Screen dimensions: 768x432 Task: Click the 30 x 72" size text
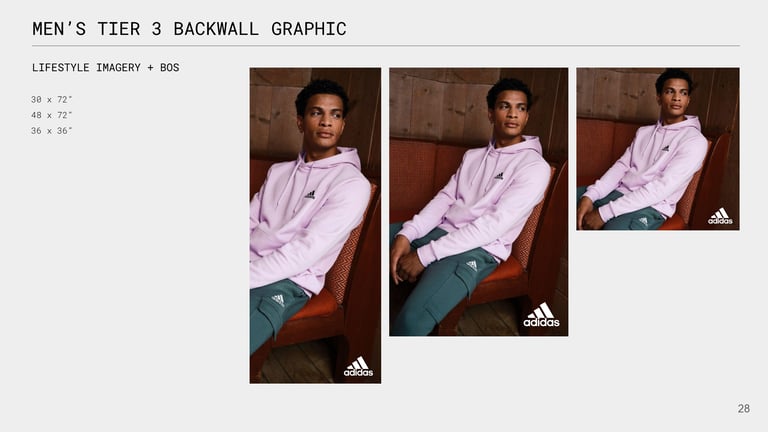point(51,99)
